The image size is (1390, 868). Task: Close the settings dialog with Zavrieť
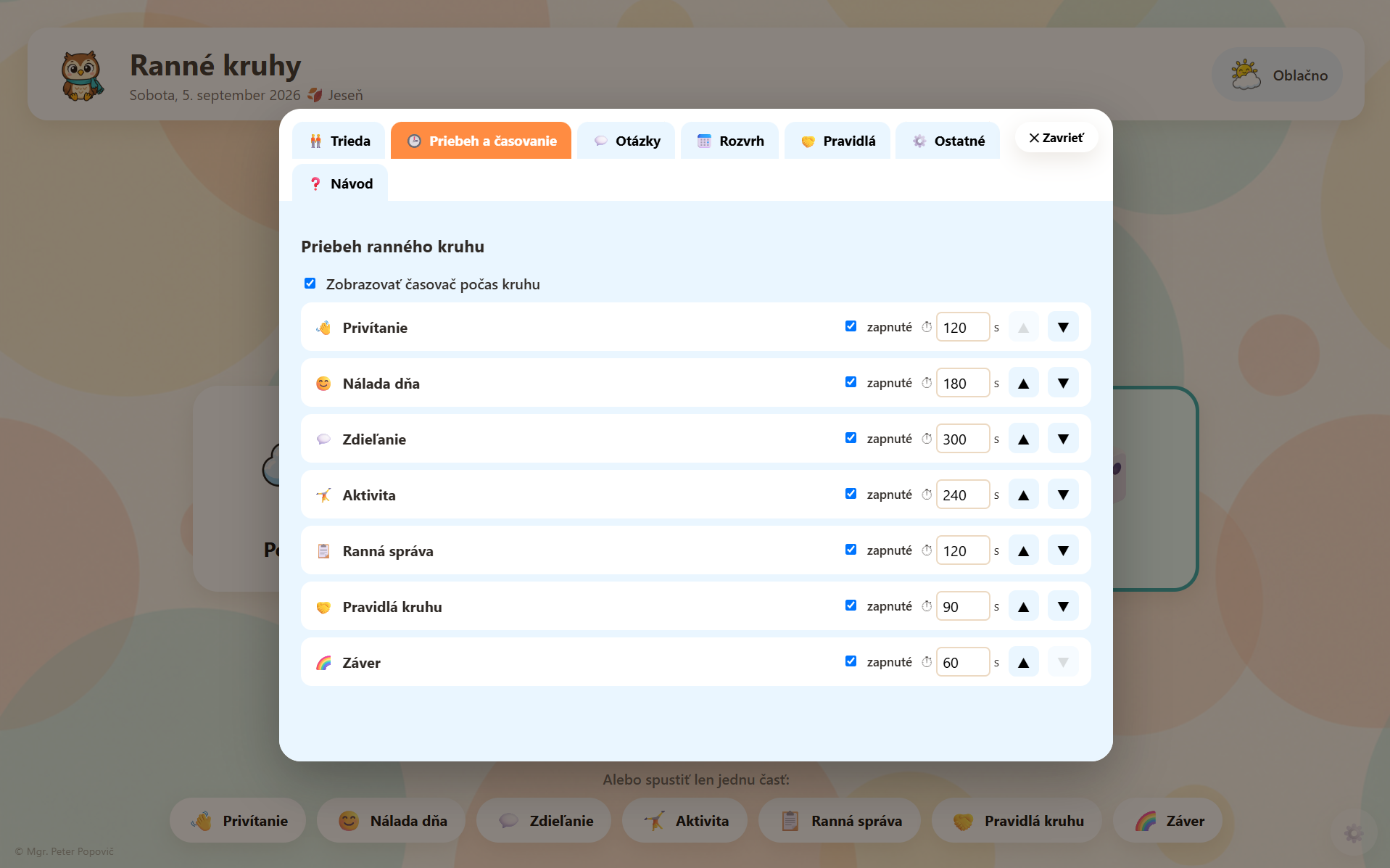point(1056,138)
